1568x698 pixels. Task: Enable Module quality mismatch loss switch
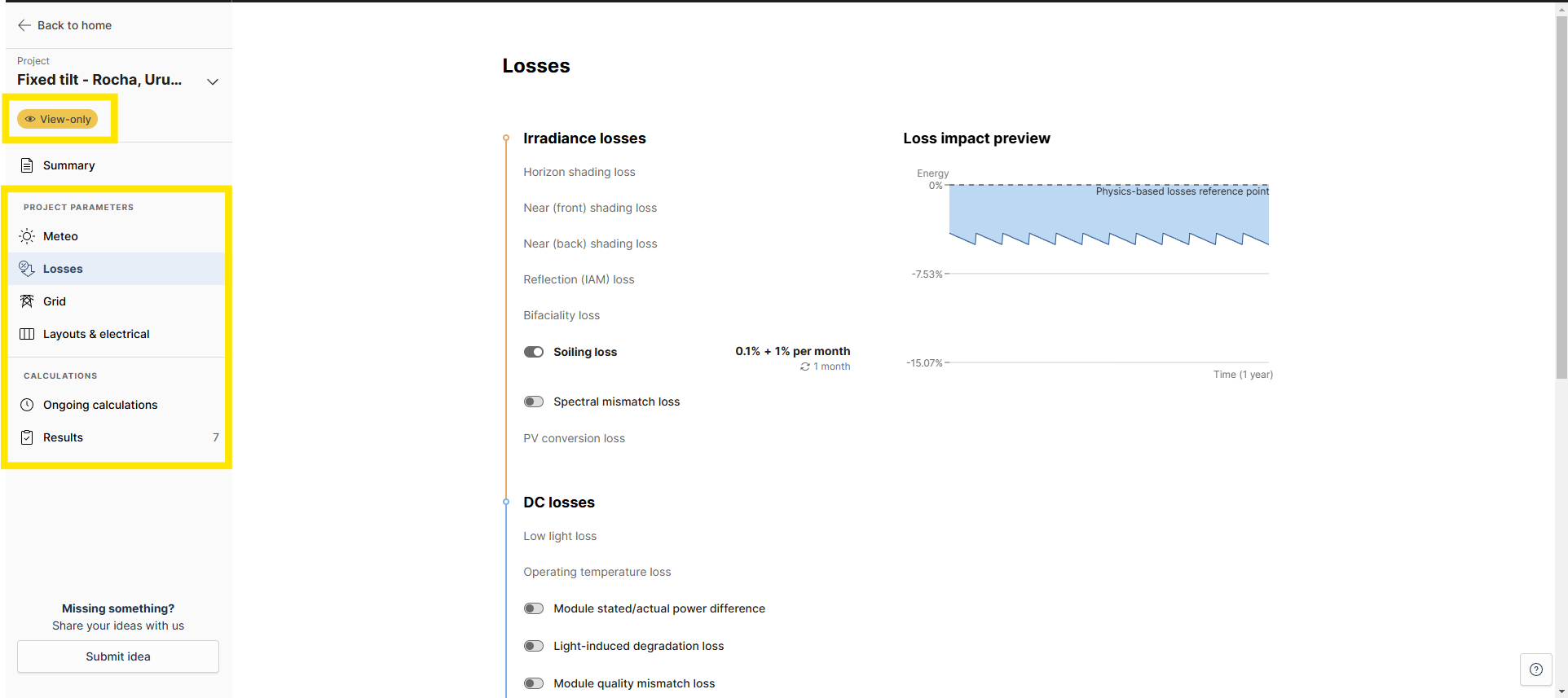click(x=534, y=683)
